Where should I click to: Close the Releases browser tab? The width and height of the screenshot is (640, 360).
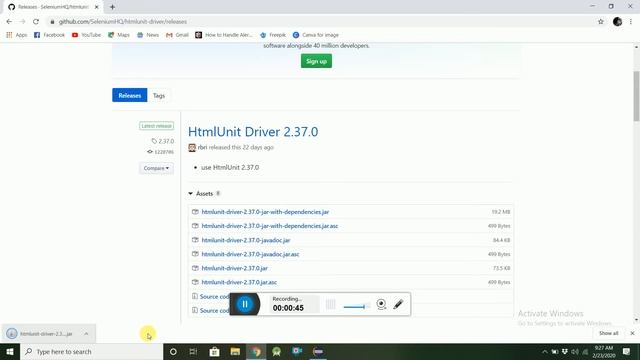pos(97,7)
